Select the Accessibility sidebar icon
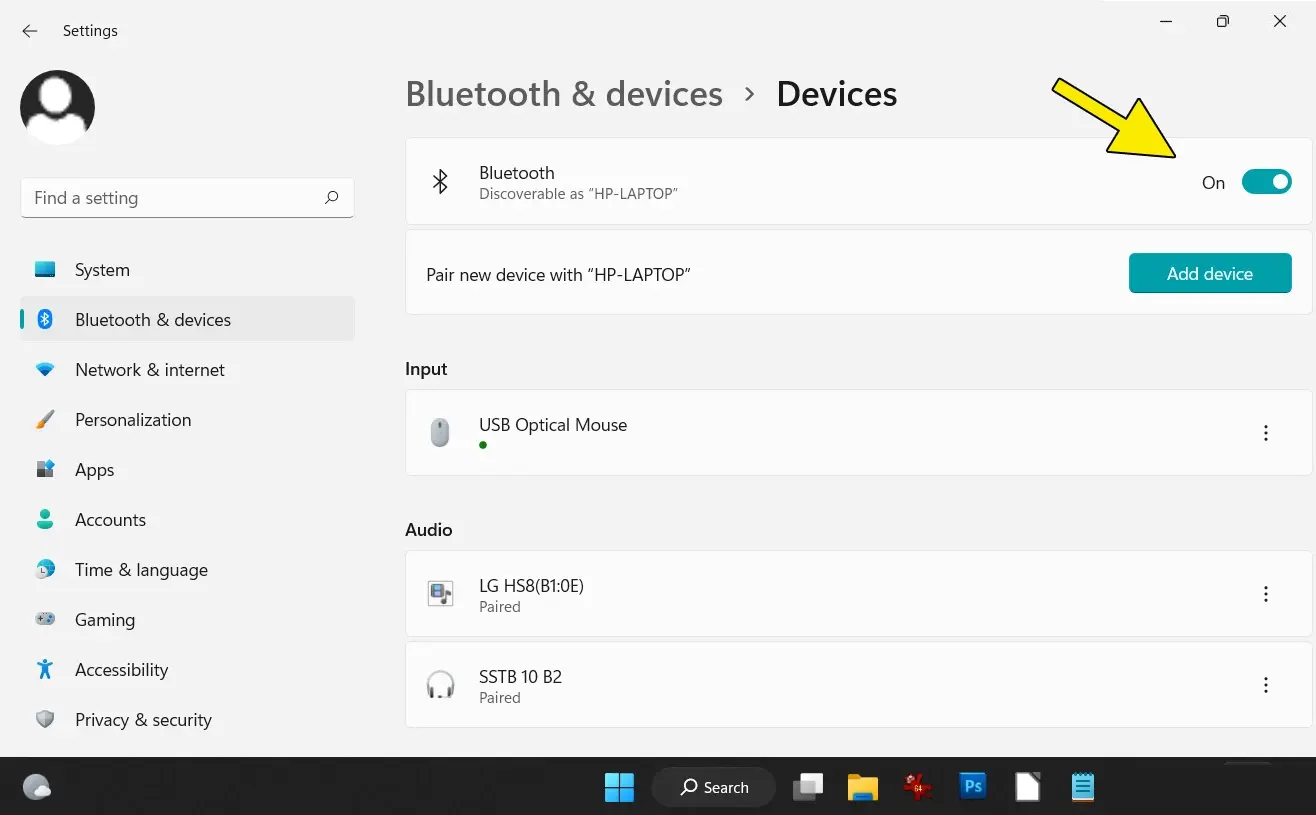The height and width of the screenshot is (815, 1316). (x=45, y=669)
